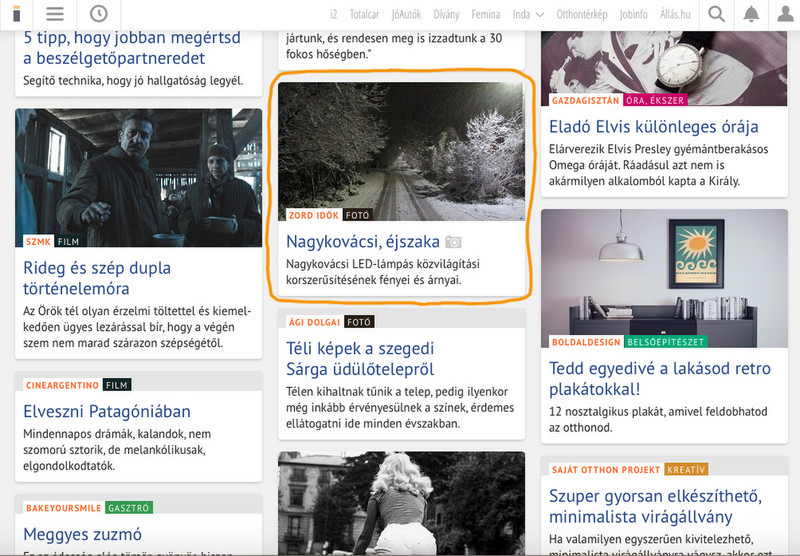
Task: Open 'Nagykovácsi, éjszaka' headline
Action: pos(363,241)
